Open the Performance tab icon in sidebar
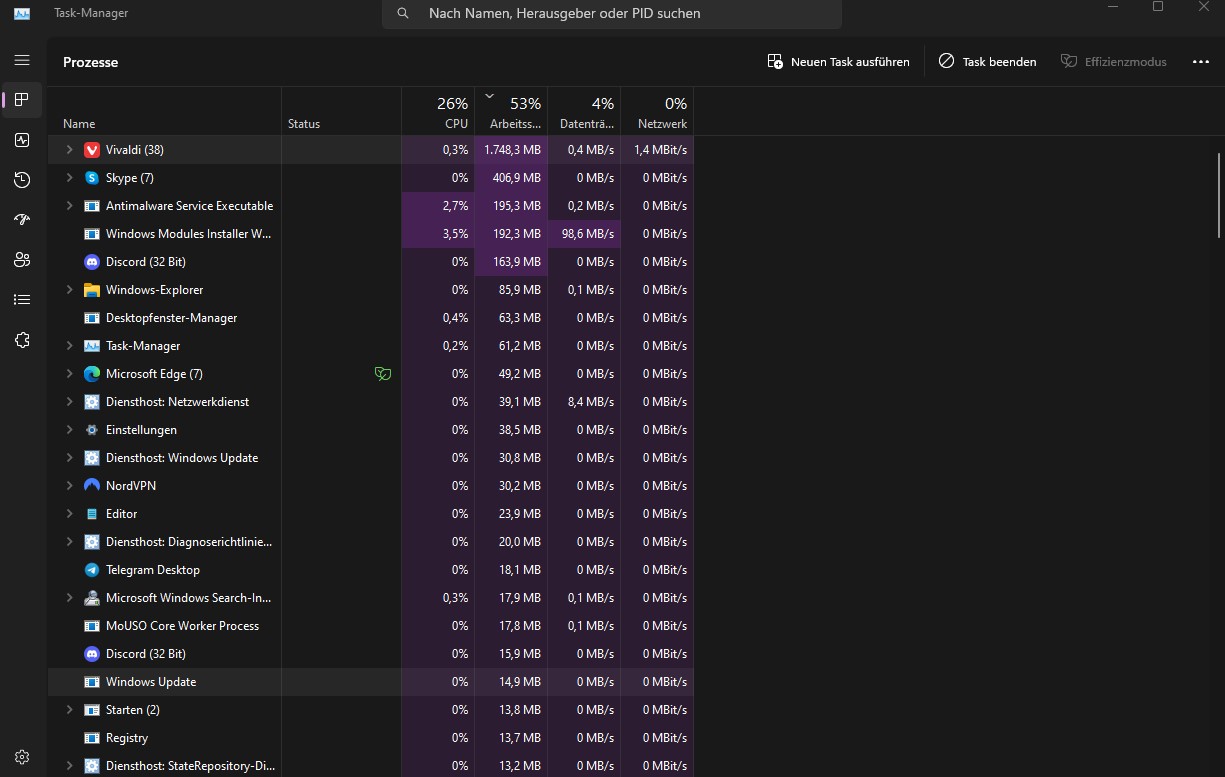 (x=22, y=140)
